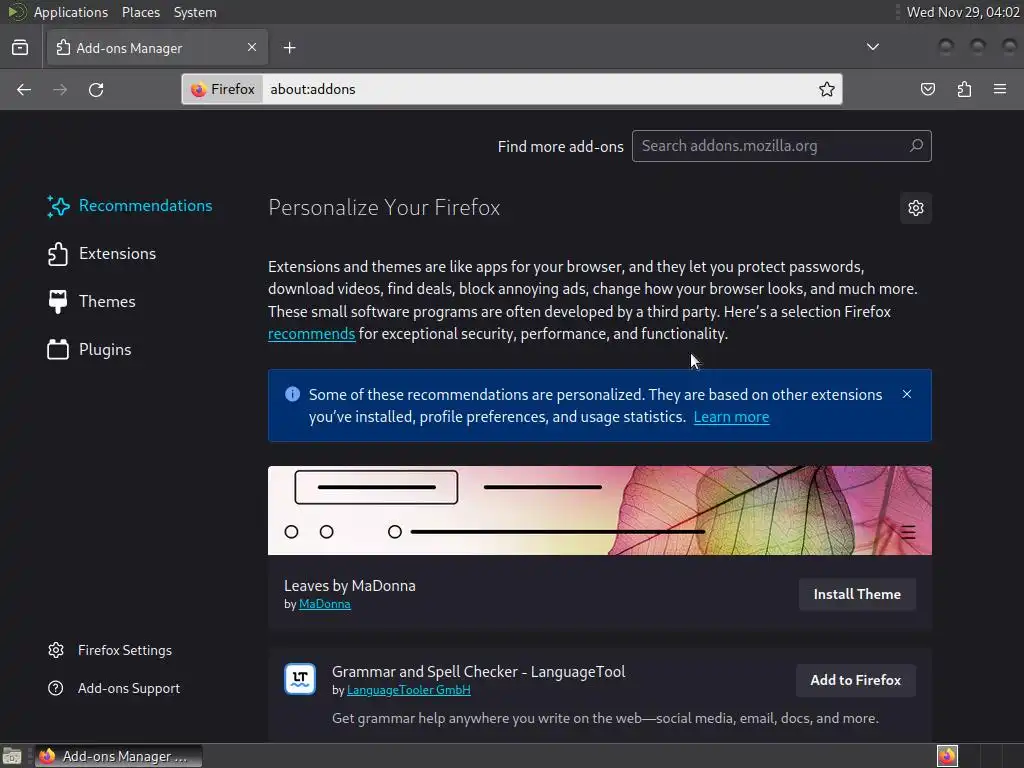Open the Tools for all add-ons gear
Viewport: 1024px width, 768px height.
pos(916,208)
